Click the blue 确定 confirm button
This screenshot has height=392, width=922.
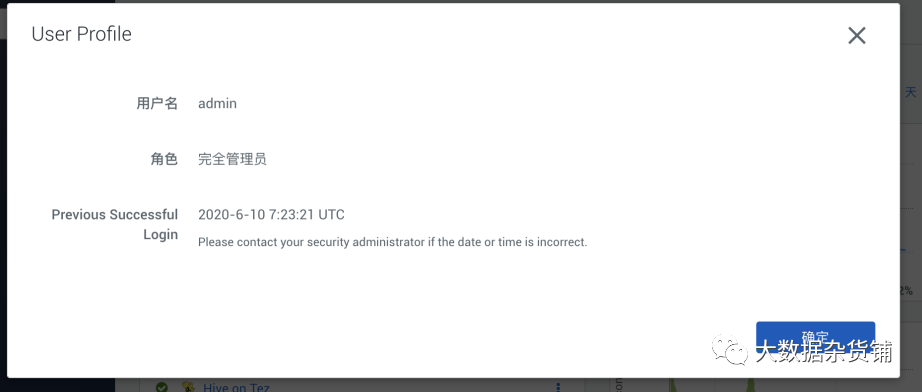[x=816, y=337]
